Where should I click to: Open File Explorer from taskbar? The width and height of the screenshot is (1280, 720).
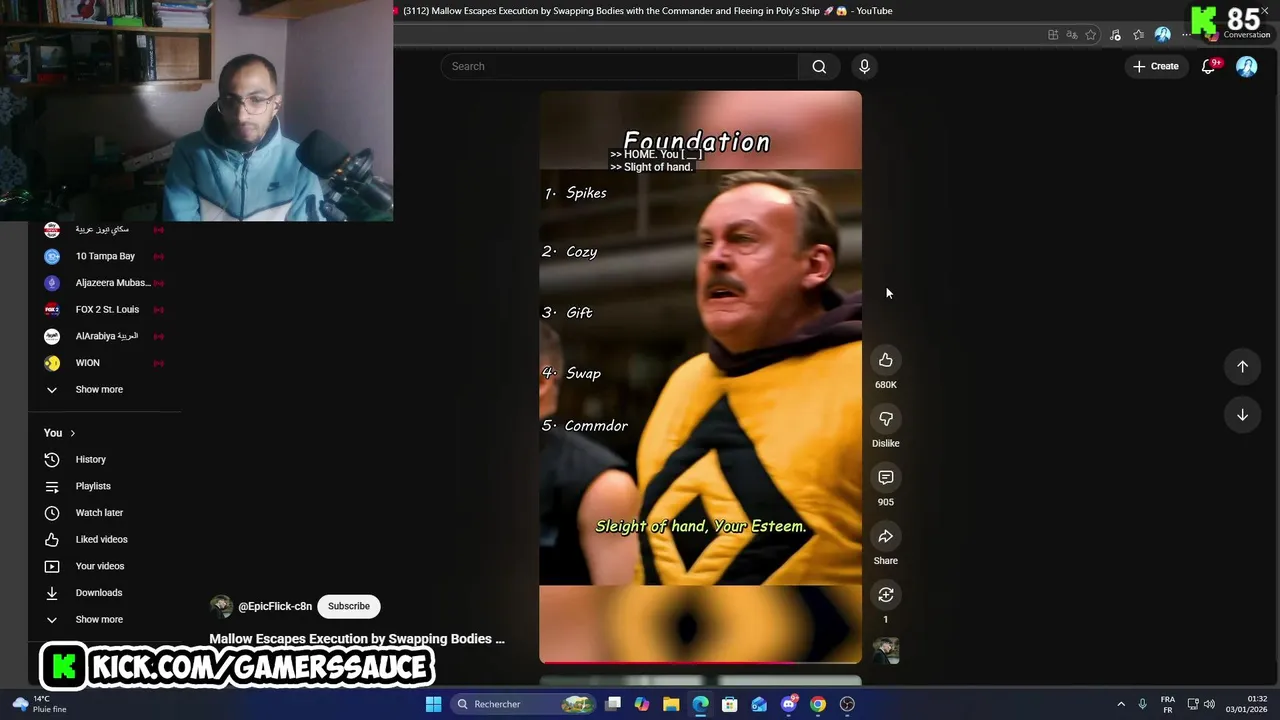(x=671, y=704)
